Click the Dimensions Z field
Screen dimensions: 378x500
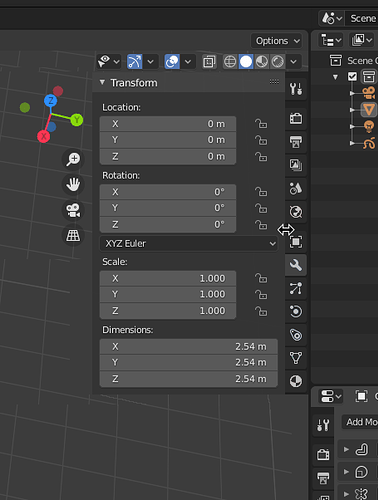(x=189, y=379)
